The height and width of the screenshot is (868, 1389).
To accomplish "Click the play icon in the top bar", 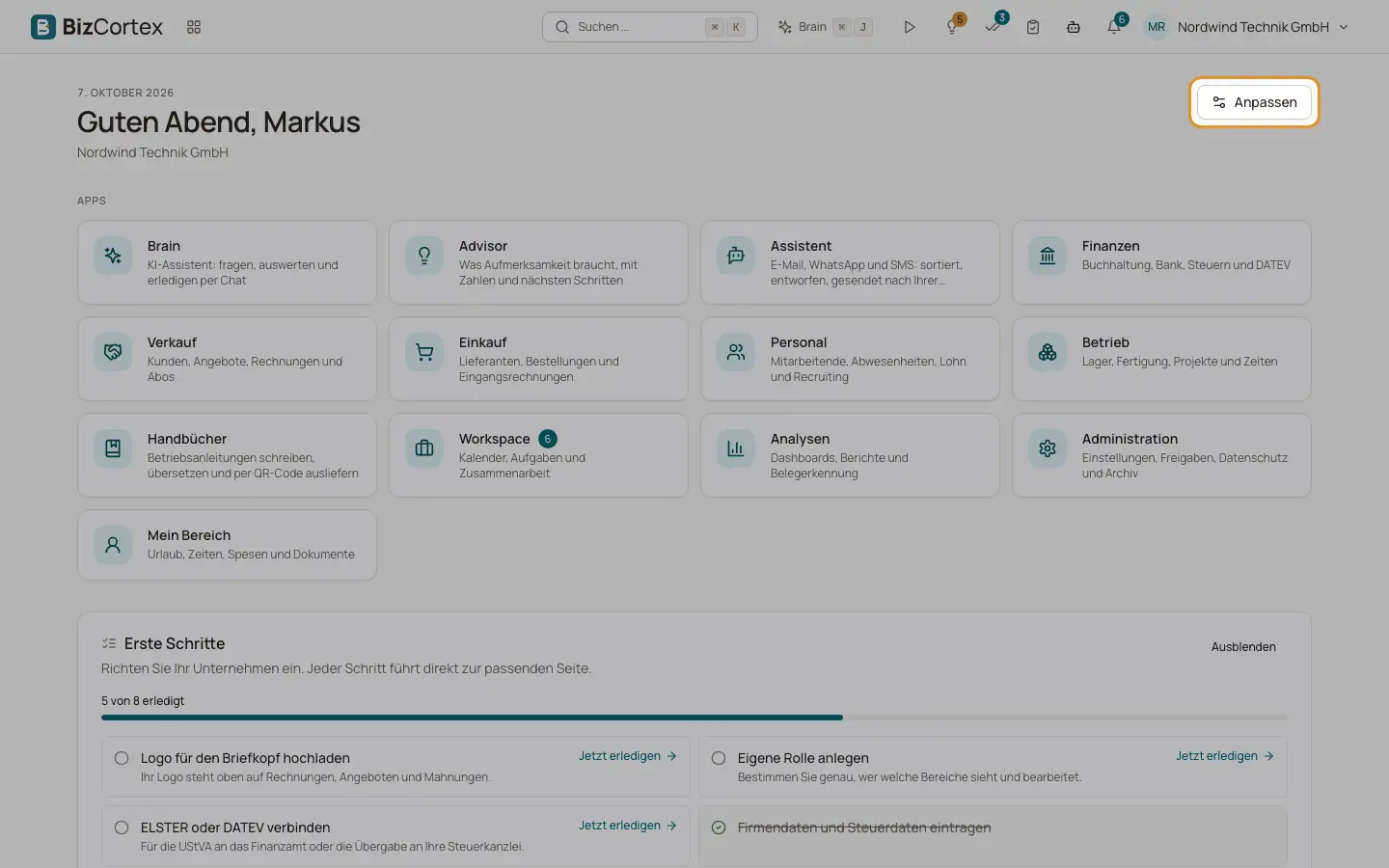I will coord(909,27).
